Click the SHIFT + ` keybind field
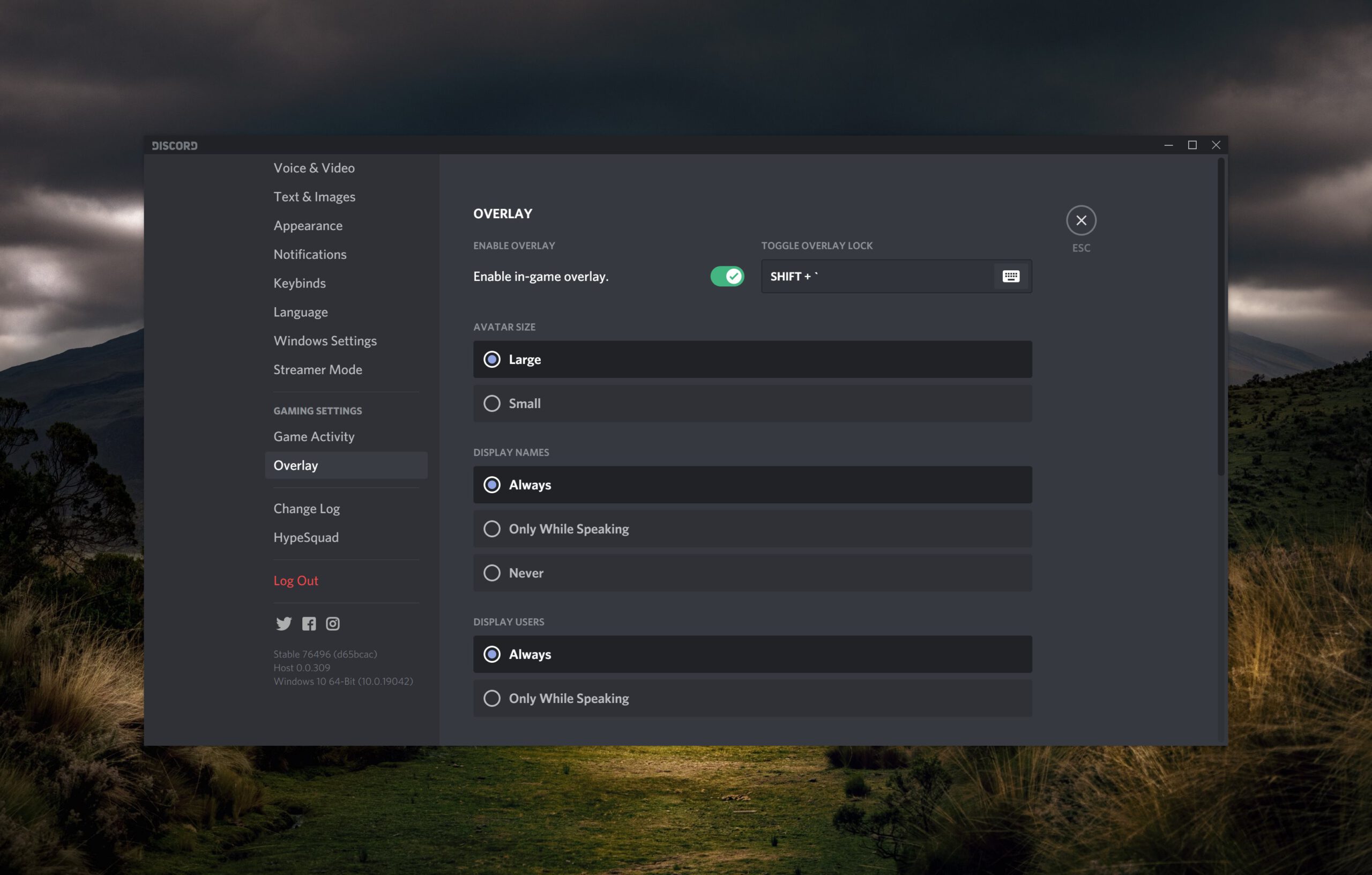Viewport: 1372px width, 875px height. tap(896, 277)
